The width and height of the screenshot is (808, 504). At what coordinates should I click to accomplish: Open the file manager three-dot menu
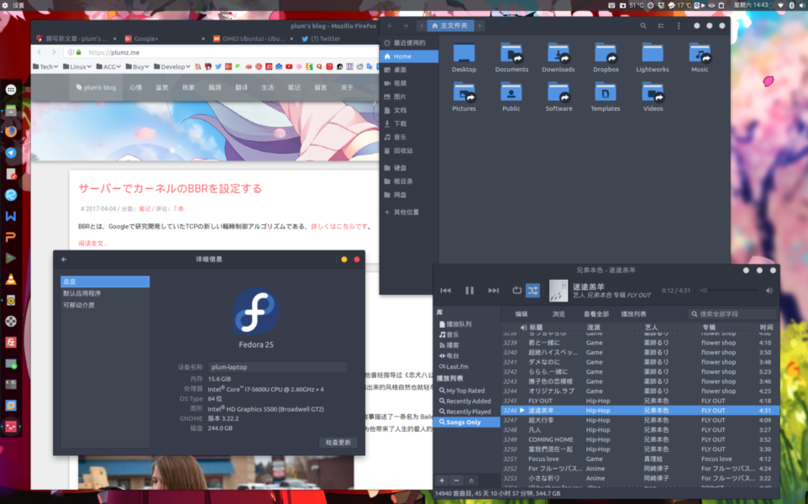(x=678, y=26)
